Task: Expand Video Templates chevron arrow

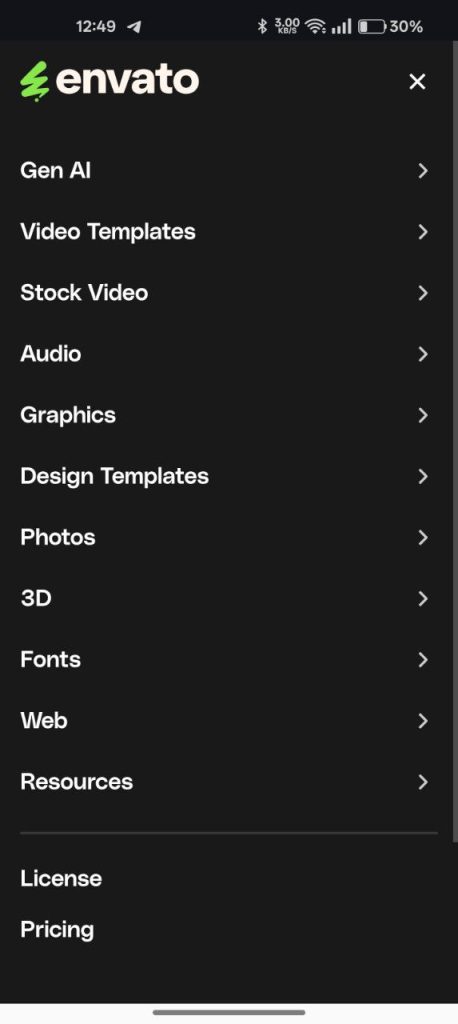Action: point(423,232)
